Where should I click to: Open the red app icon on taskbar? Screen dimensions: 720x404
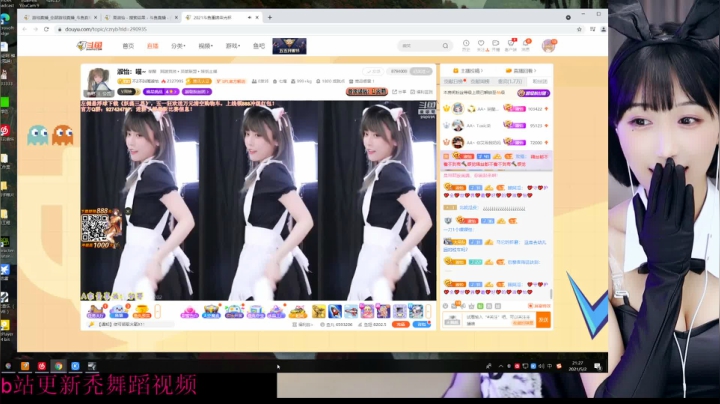coord(42,366)
